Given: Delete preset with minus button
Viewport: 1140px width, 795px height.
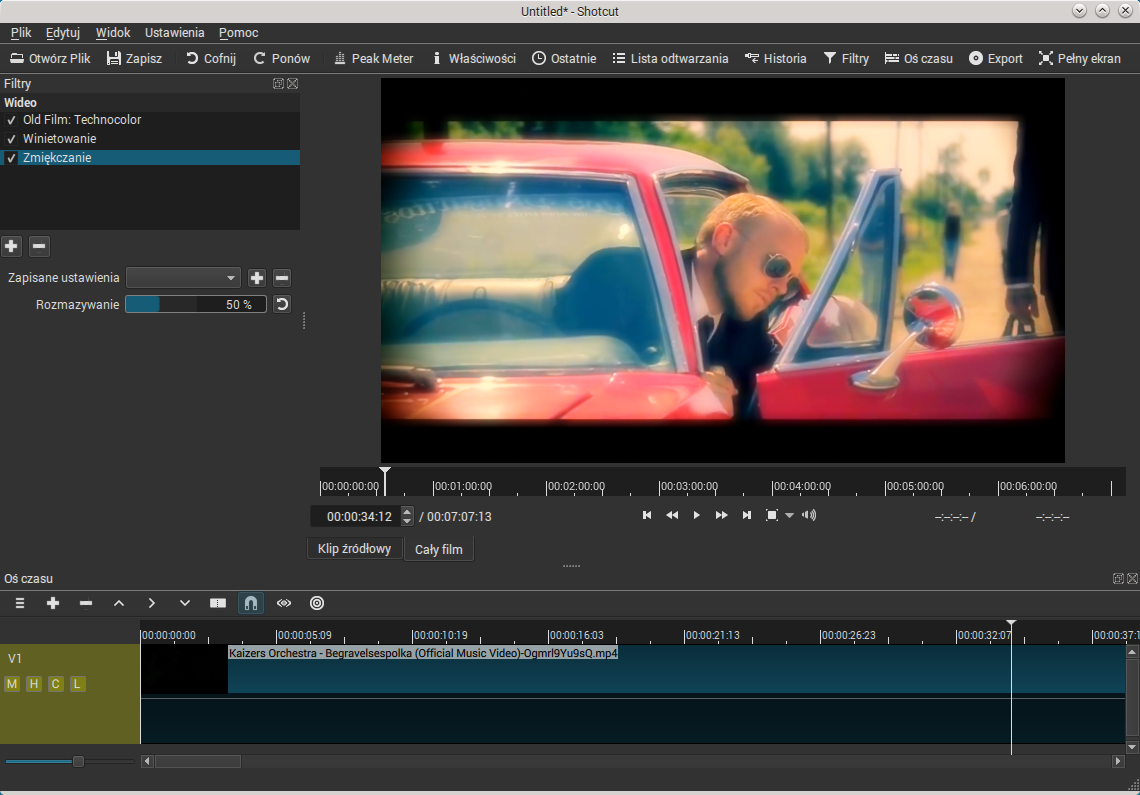Looking at the screenshot, I should [282, 278].
